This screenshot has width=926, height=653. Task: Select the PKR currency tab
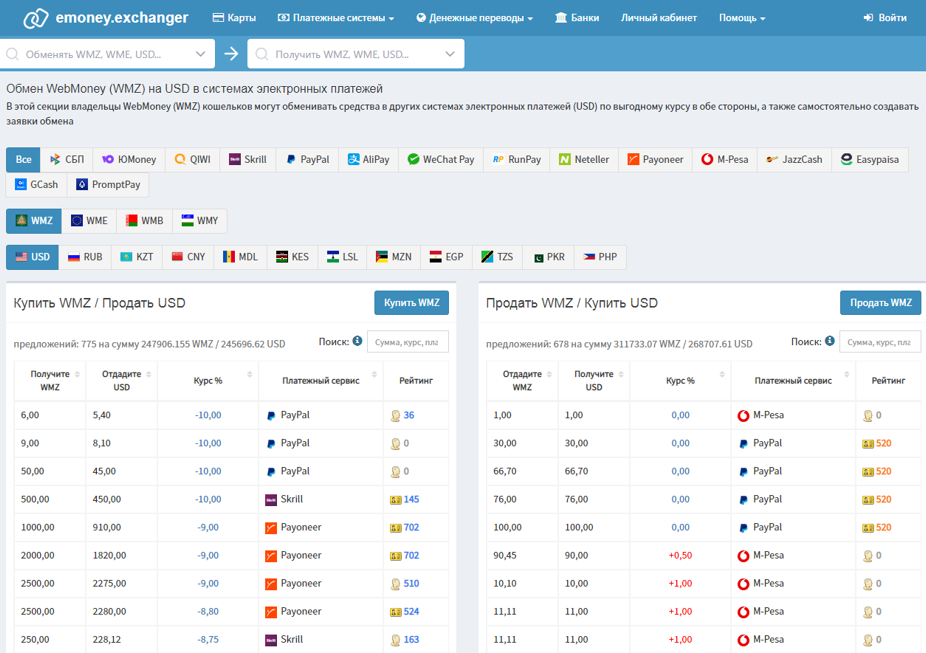(548, 257)
